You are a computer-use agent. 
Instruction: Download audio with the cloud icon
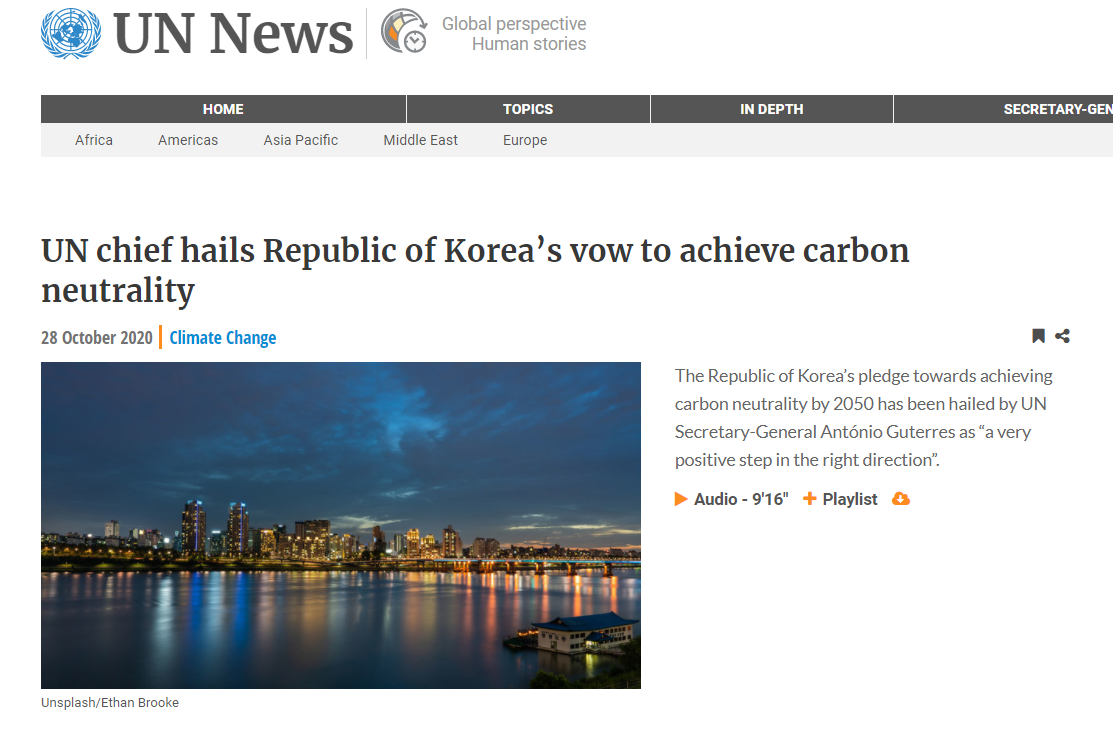(x=900, y=499)
